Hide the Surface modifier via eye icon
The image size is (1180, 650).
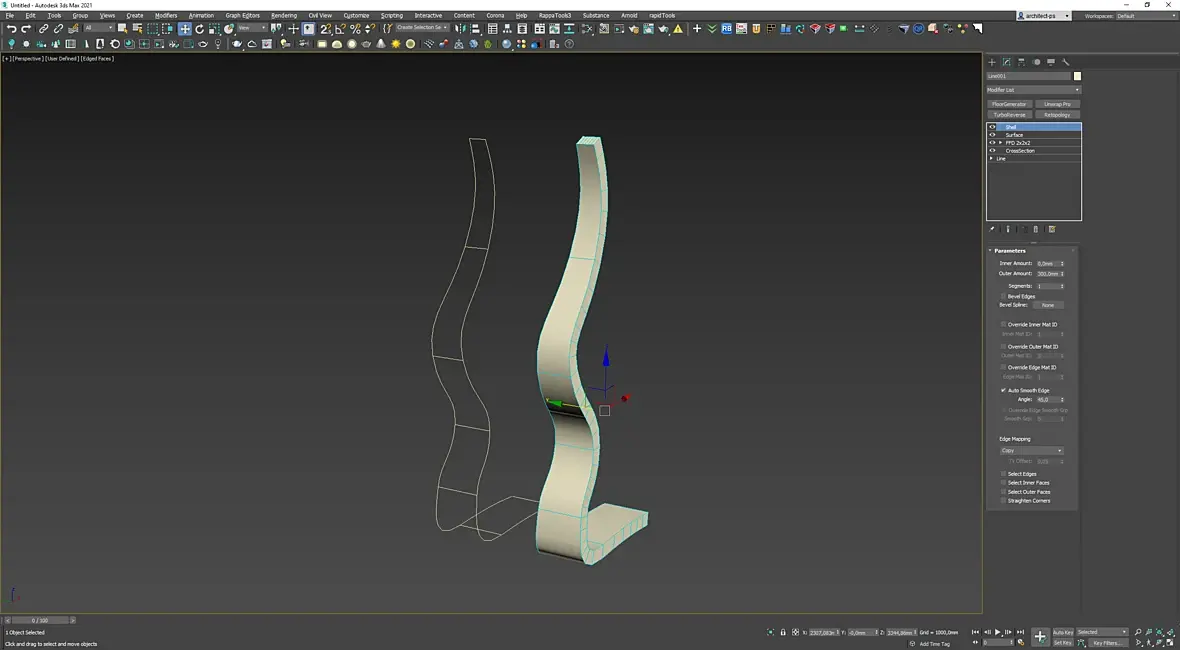(992, 135)
